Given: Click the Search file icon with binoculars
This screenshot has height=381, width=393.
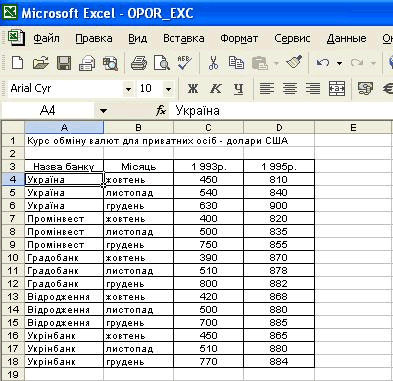Looking at the screenshot, I should tap(110, 63).
